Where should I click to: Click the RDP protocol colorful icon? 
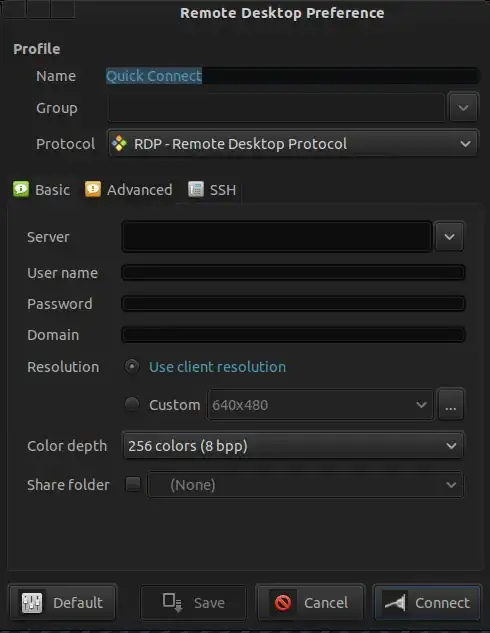point(119,144)
